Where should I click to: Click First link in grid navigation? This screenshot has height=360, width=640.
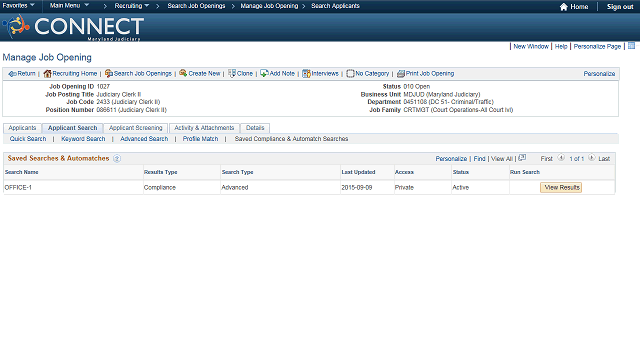click(x=547, y=159)
